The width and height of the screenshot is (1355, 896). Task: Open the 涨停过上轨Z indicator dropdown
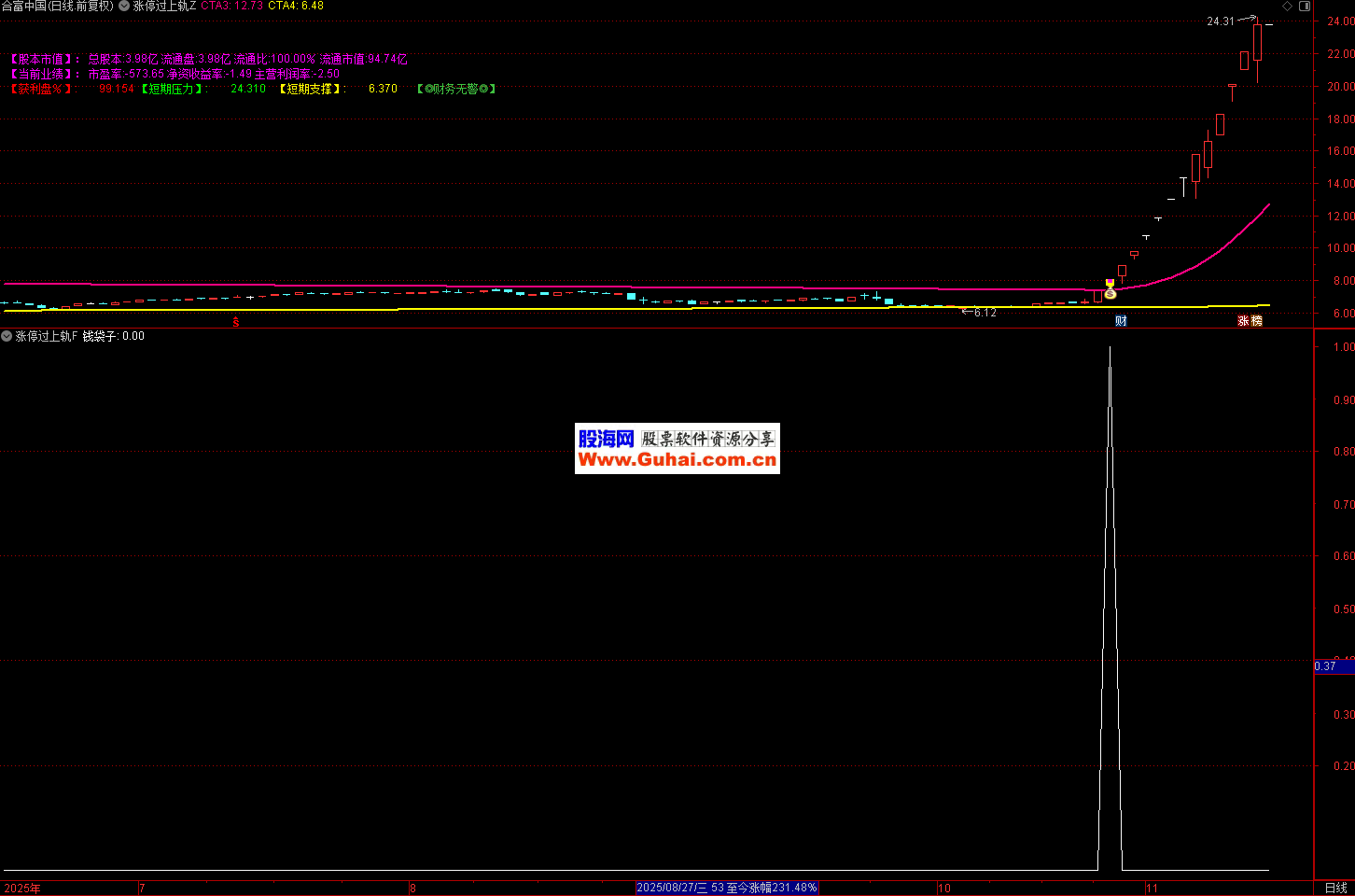point(124,7)
